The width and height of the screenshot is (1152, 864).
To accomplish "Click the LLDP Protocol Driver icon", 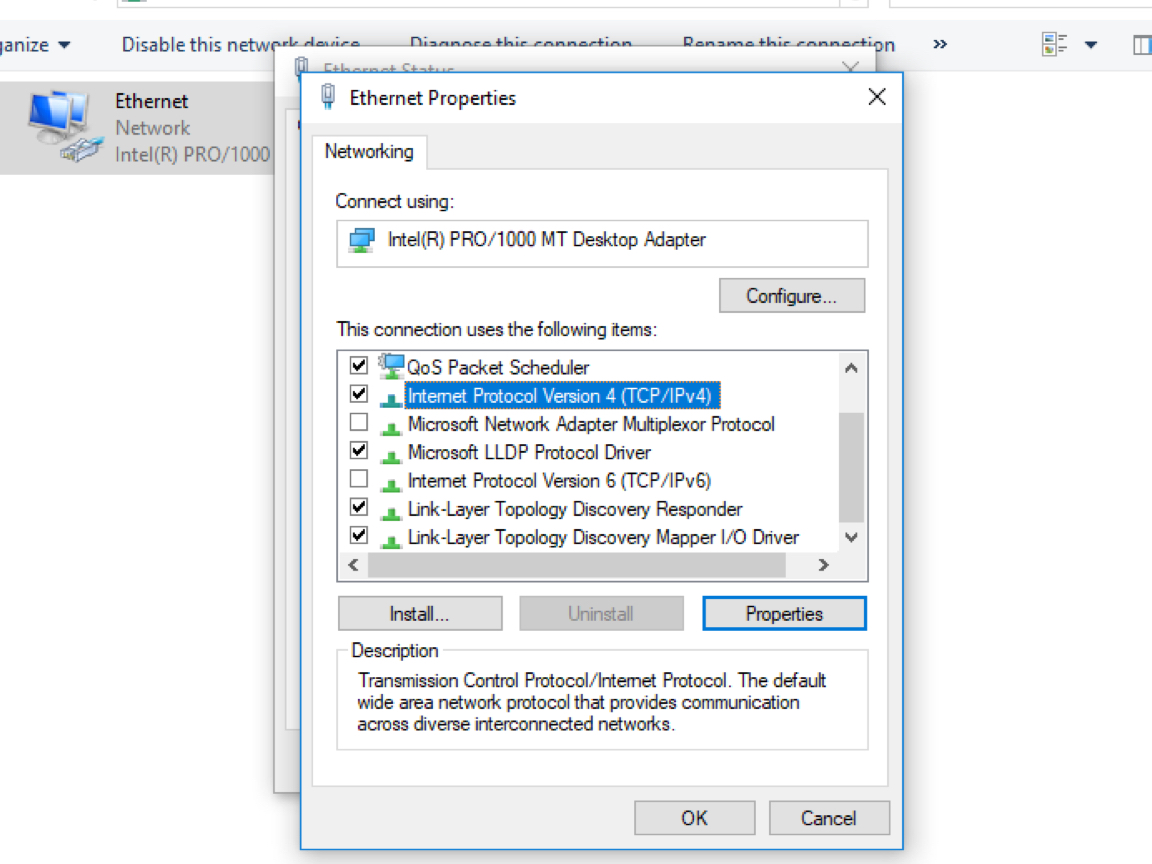I will coord(391,456).
